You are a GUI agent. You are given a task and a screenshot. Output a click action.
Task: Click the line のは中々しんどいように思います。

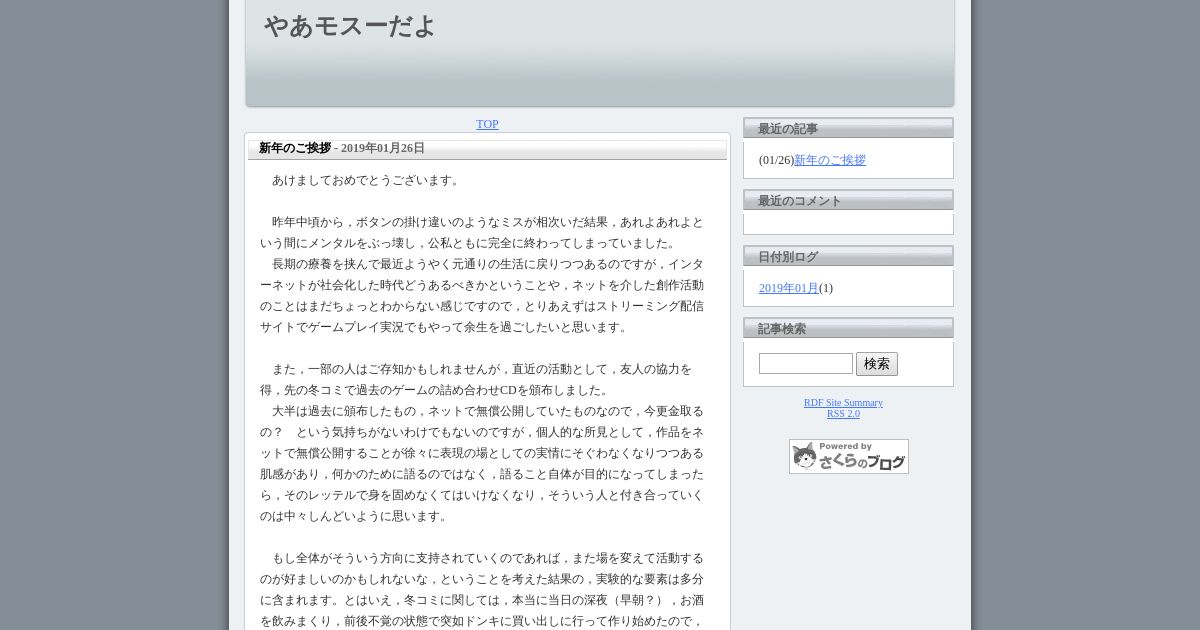click(356, 516)
